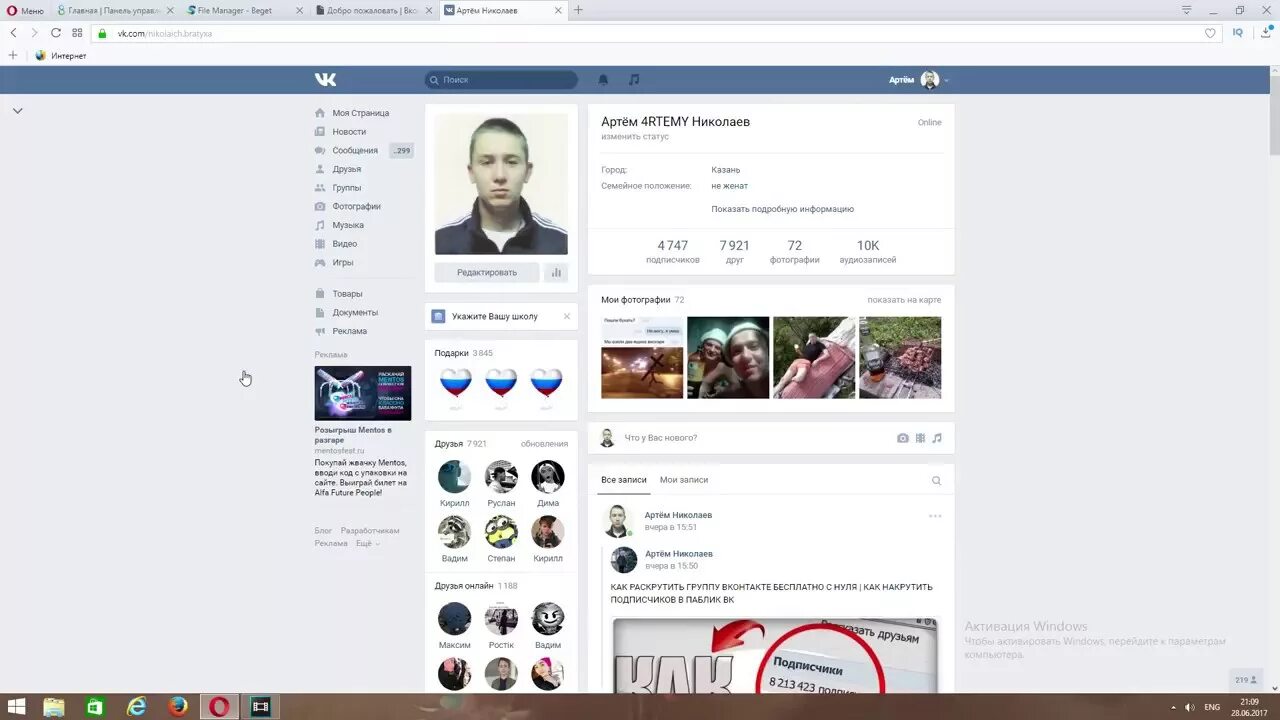Open Opera speed dial grid

click(77, 33)
